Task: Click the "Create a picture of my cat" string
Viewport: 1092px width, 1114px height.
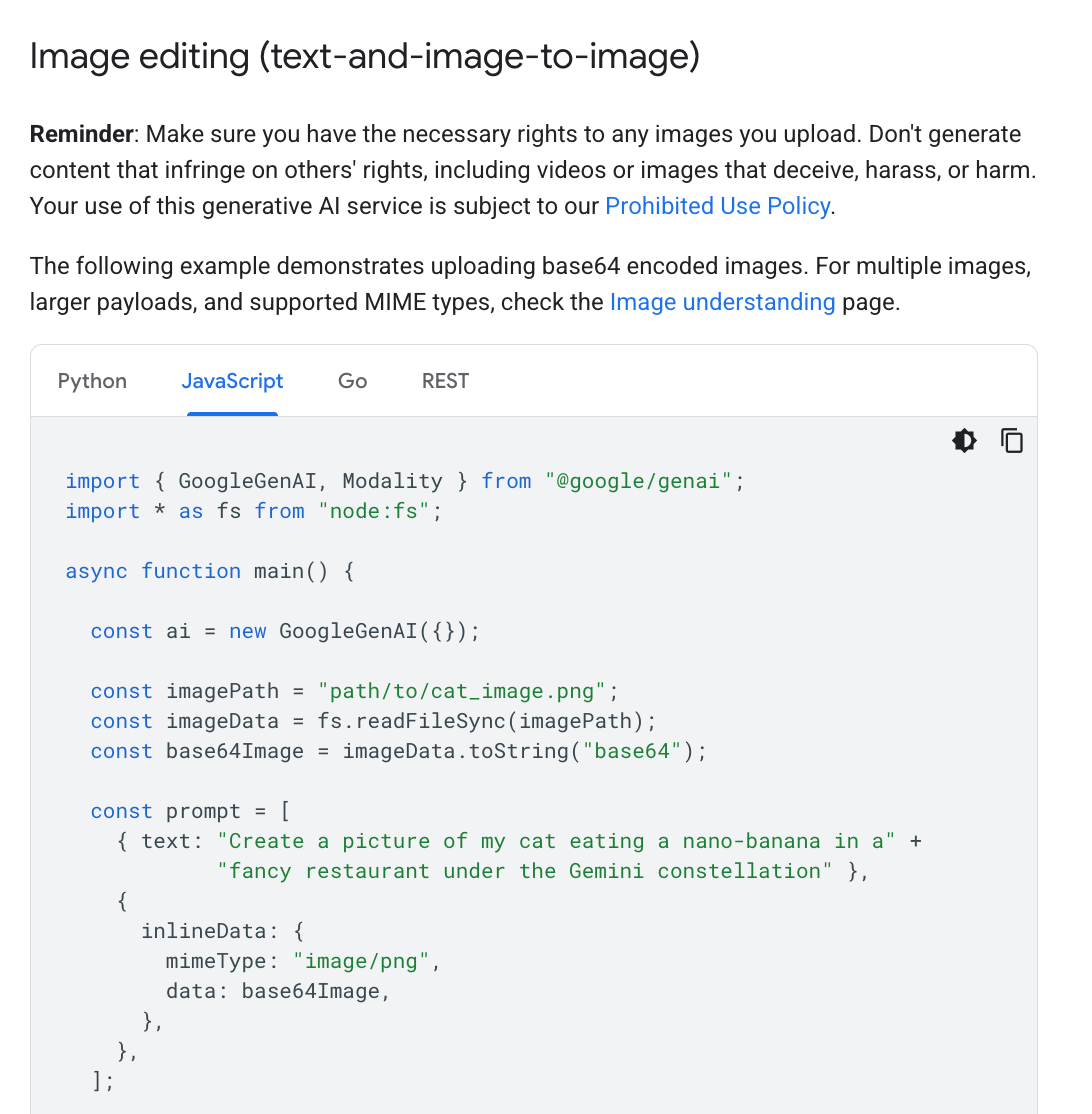Action: [x=556, y=841]
